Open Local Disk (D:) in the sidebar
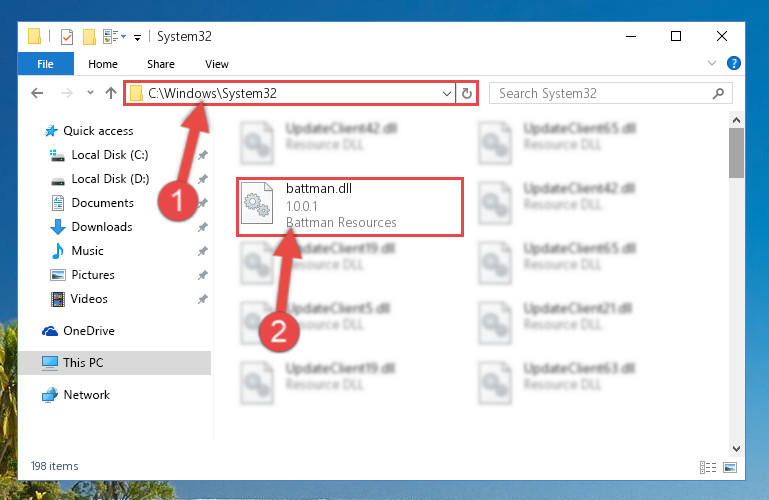769x500 pixels. coord(110,179)
